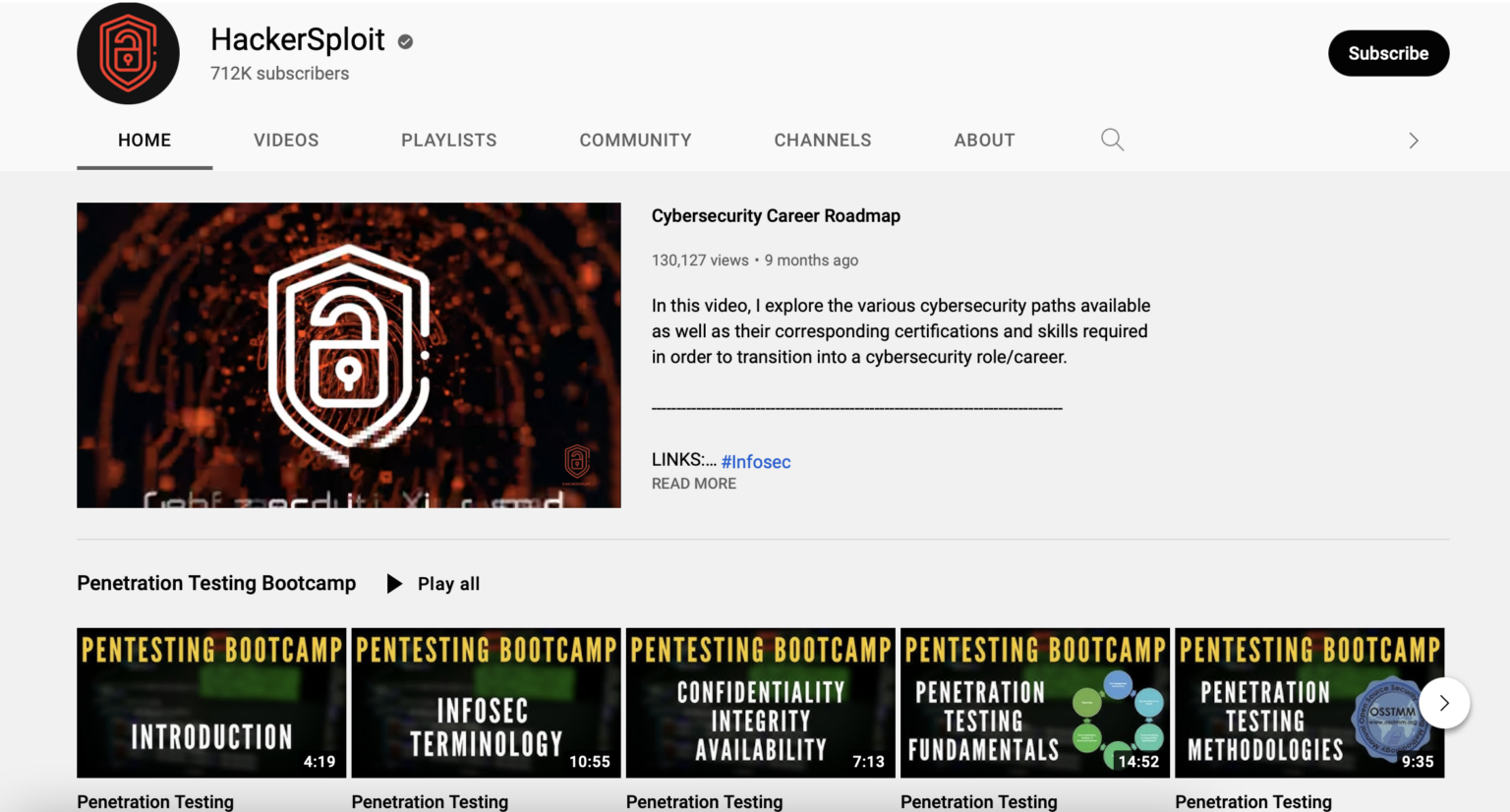Switch to the VIDEOS tab
The width and height of the screenshot is (1510, 812).
click(x=286, y=140)
